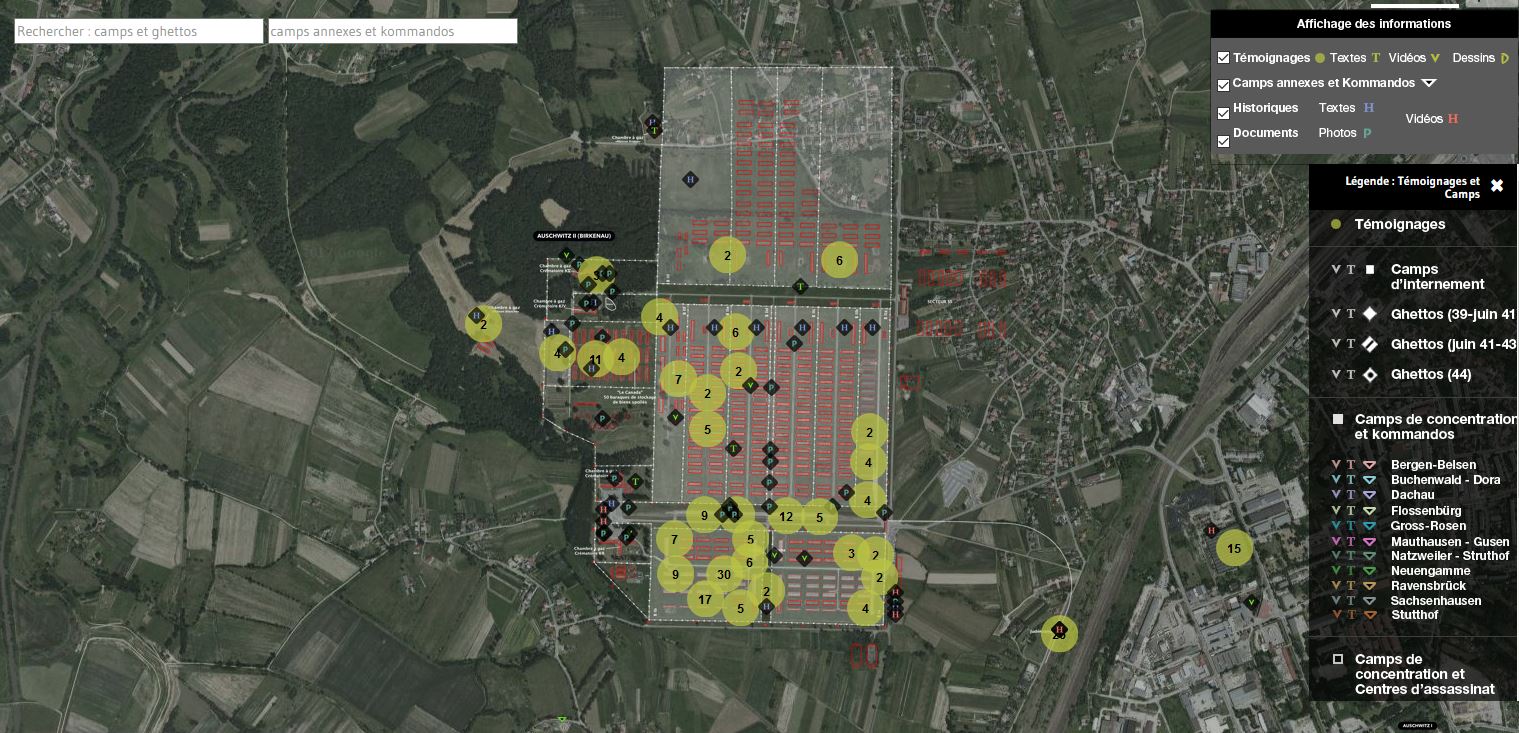Uncheck the Documents checkbox

pyautogui.click(x=1223, y=141)
